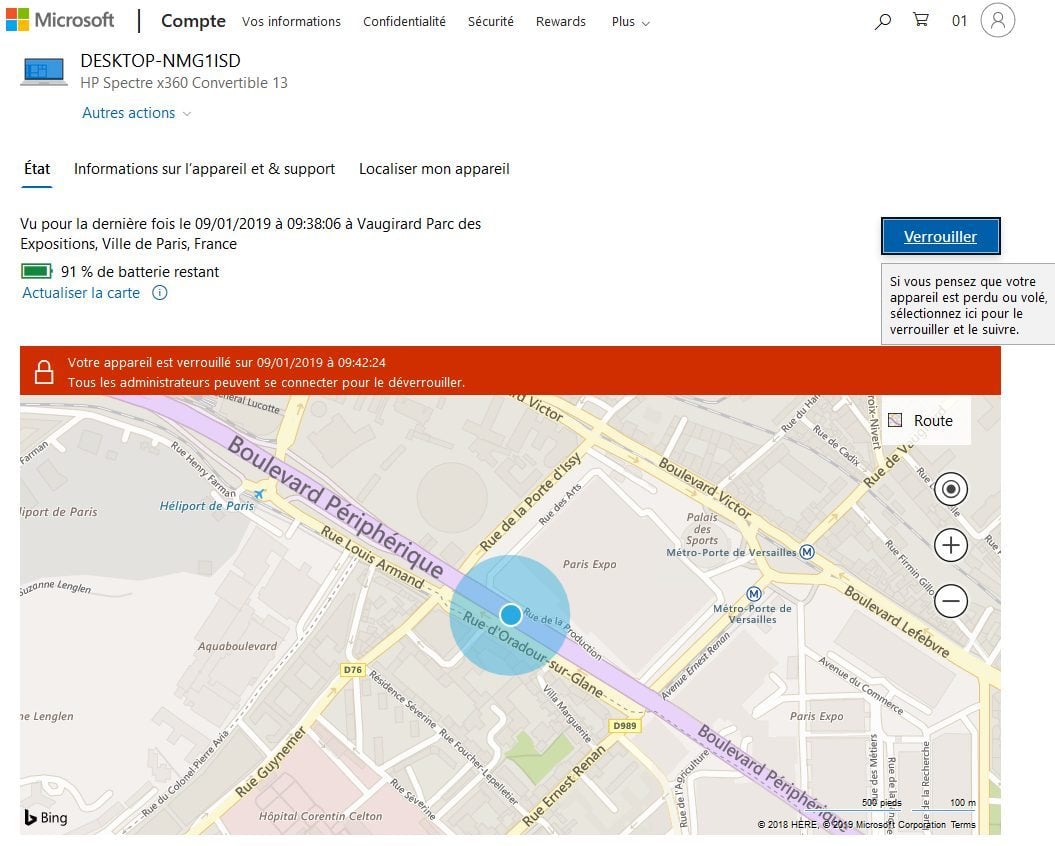The image size is (1055, 846).
Task: Click the Compte heading link
Action: point(193,21)
